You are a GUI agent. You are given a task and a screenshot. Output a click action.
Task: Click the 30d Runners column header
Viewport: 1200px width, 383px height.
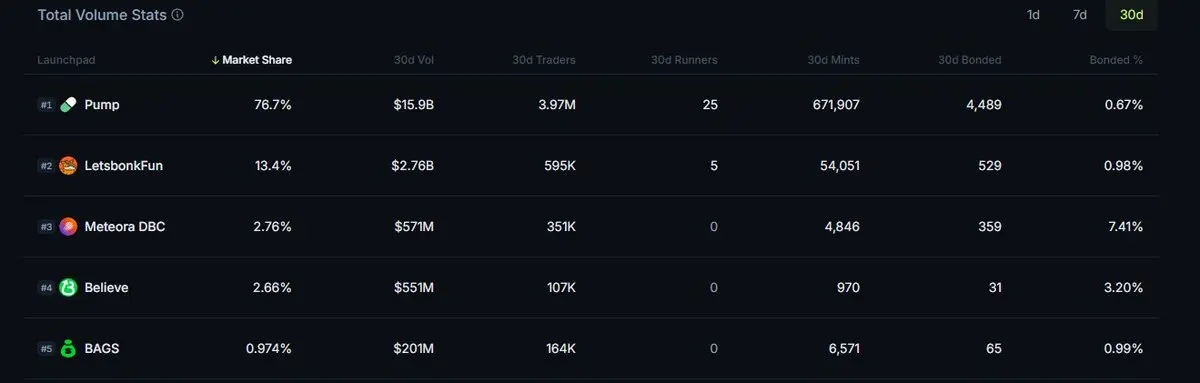coord(684,61)
